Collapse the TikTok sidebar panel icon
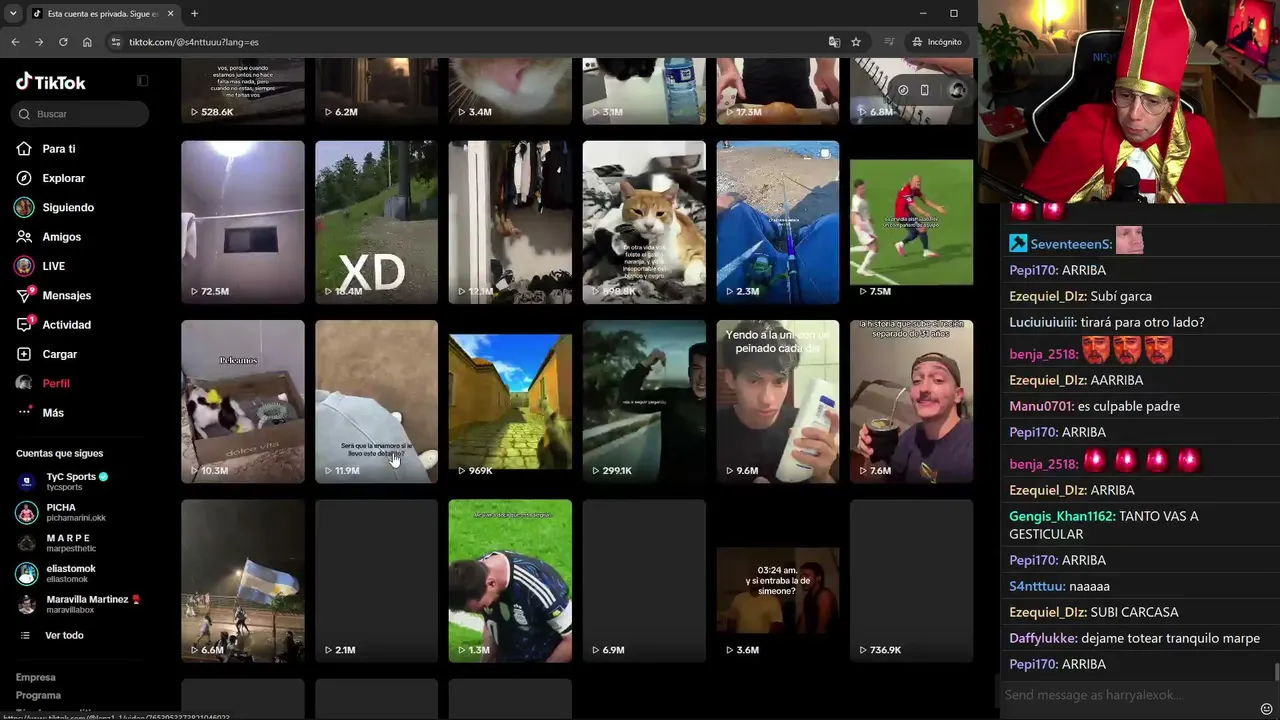Screen dimensions: 1280x720 coord(143,81)
